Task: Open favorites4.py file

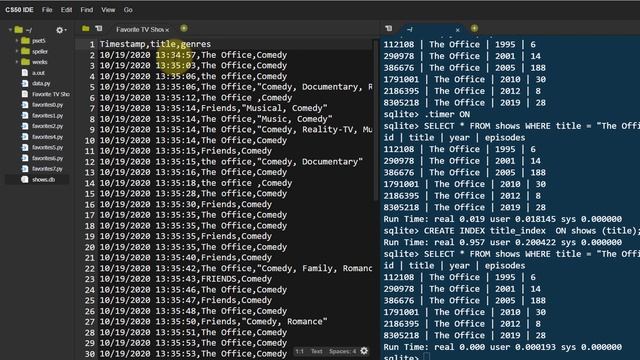Action: tap(47, 137)
